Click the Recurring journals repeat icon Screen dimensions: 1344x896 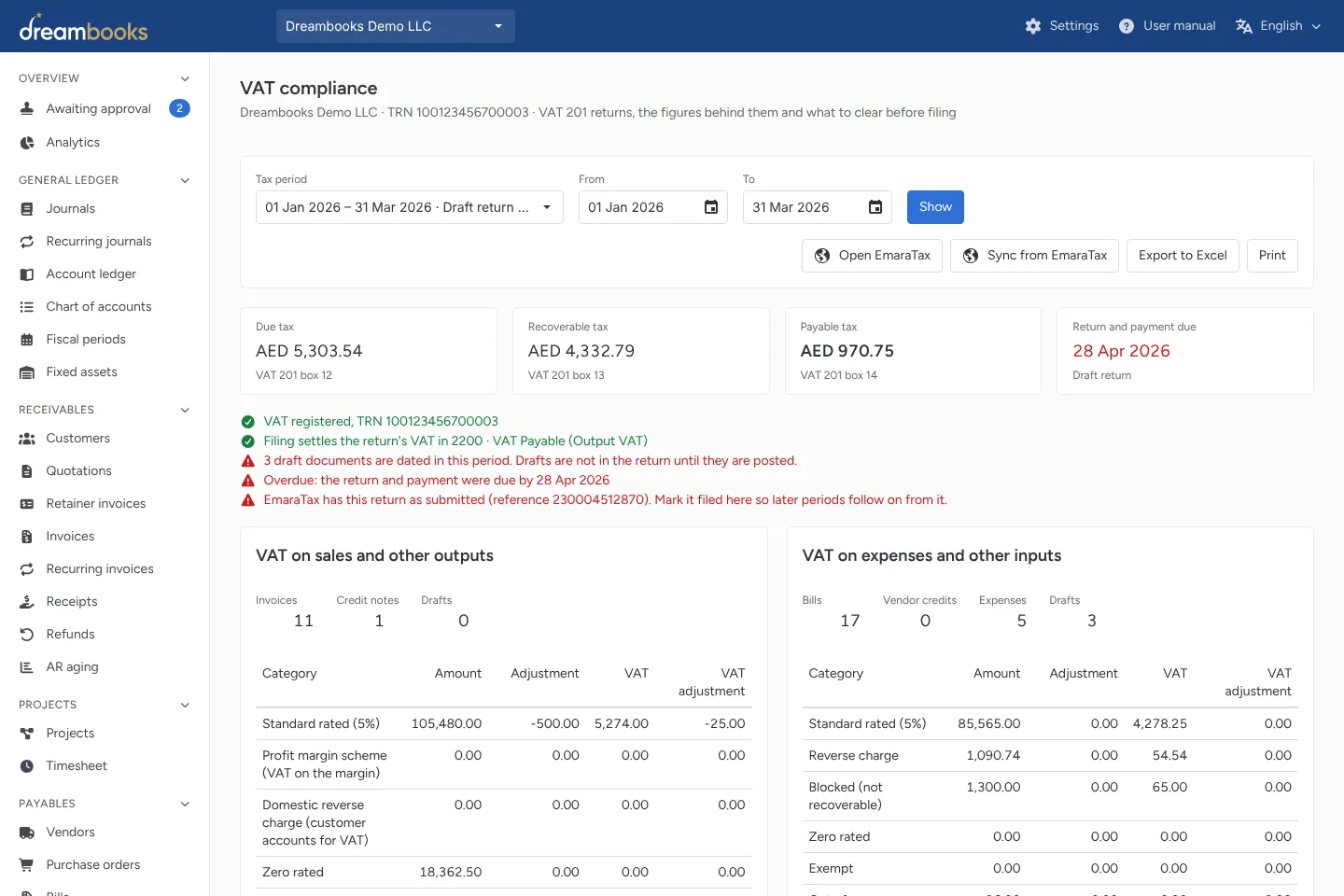pyautogui.click(x=27, y=242)
